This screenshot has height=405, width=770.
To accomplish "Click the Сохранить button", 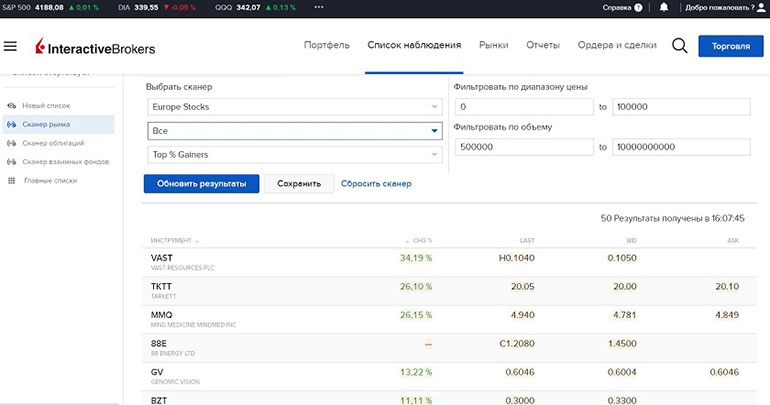I will click(x=299, y=184).
